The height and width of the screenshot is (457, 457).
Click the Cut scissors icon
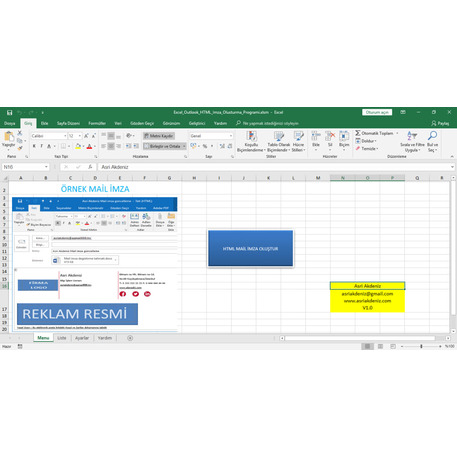20,133
